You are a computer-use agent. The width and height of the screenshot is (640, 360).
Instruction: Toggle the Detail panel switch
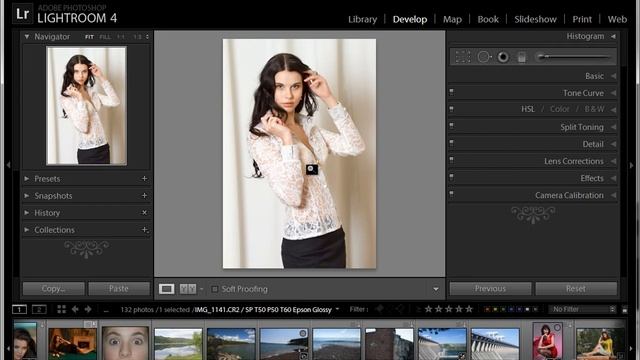pos(451,143)
